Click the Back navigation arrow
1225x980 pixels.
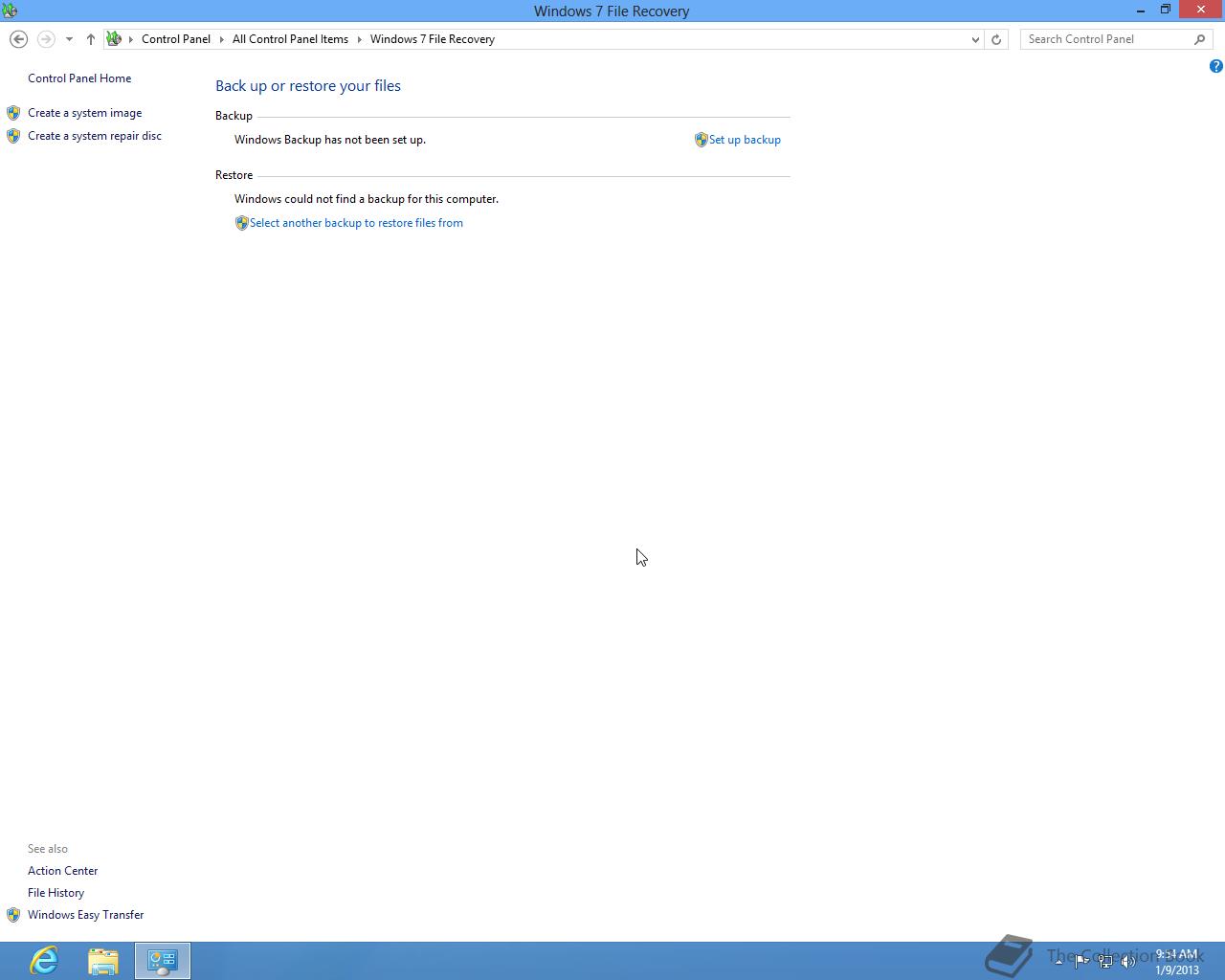(18, 39)
